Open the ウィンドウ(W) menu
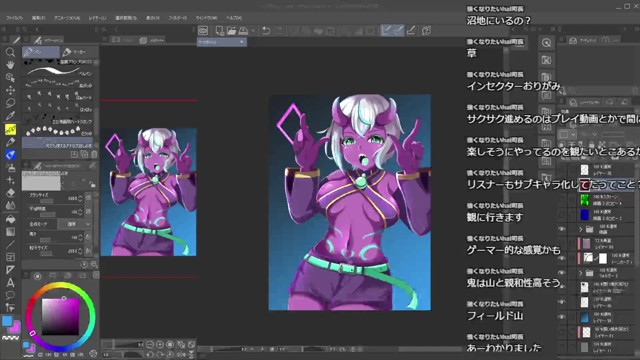The image size is (640, 360). [x=206, y=18]
